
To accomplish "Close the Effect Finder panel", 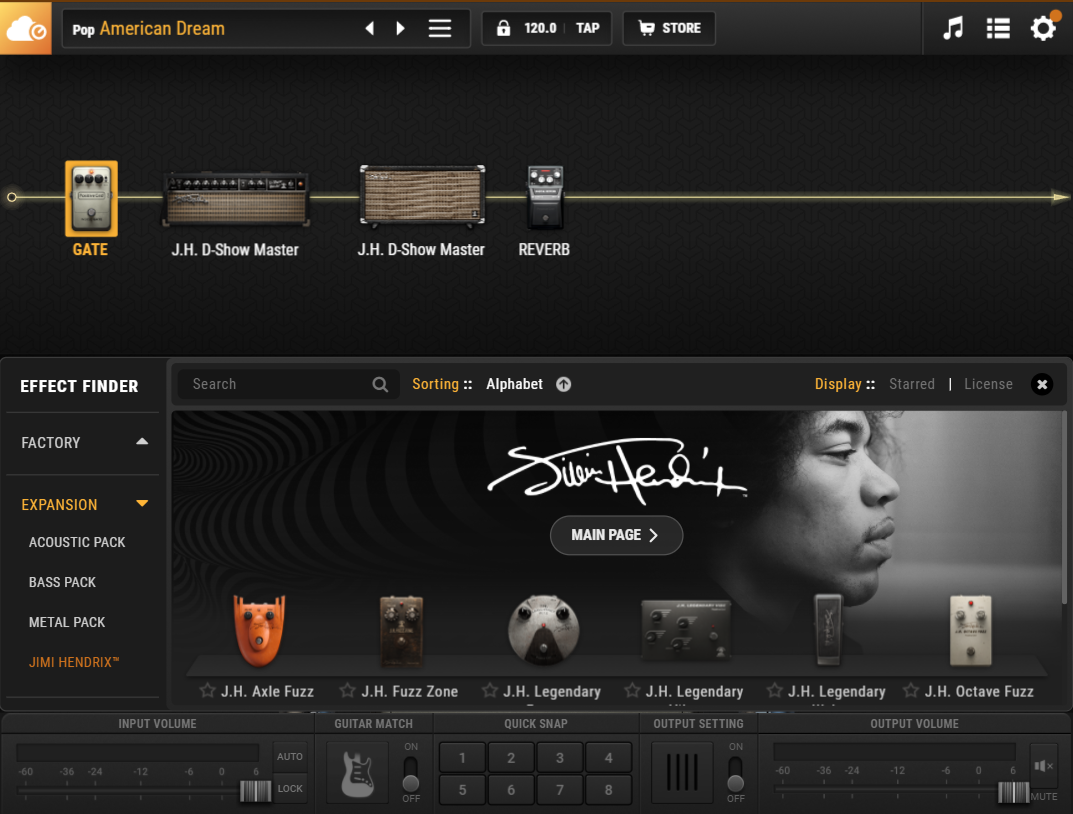I will tap(1042, 384).
